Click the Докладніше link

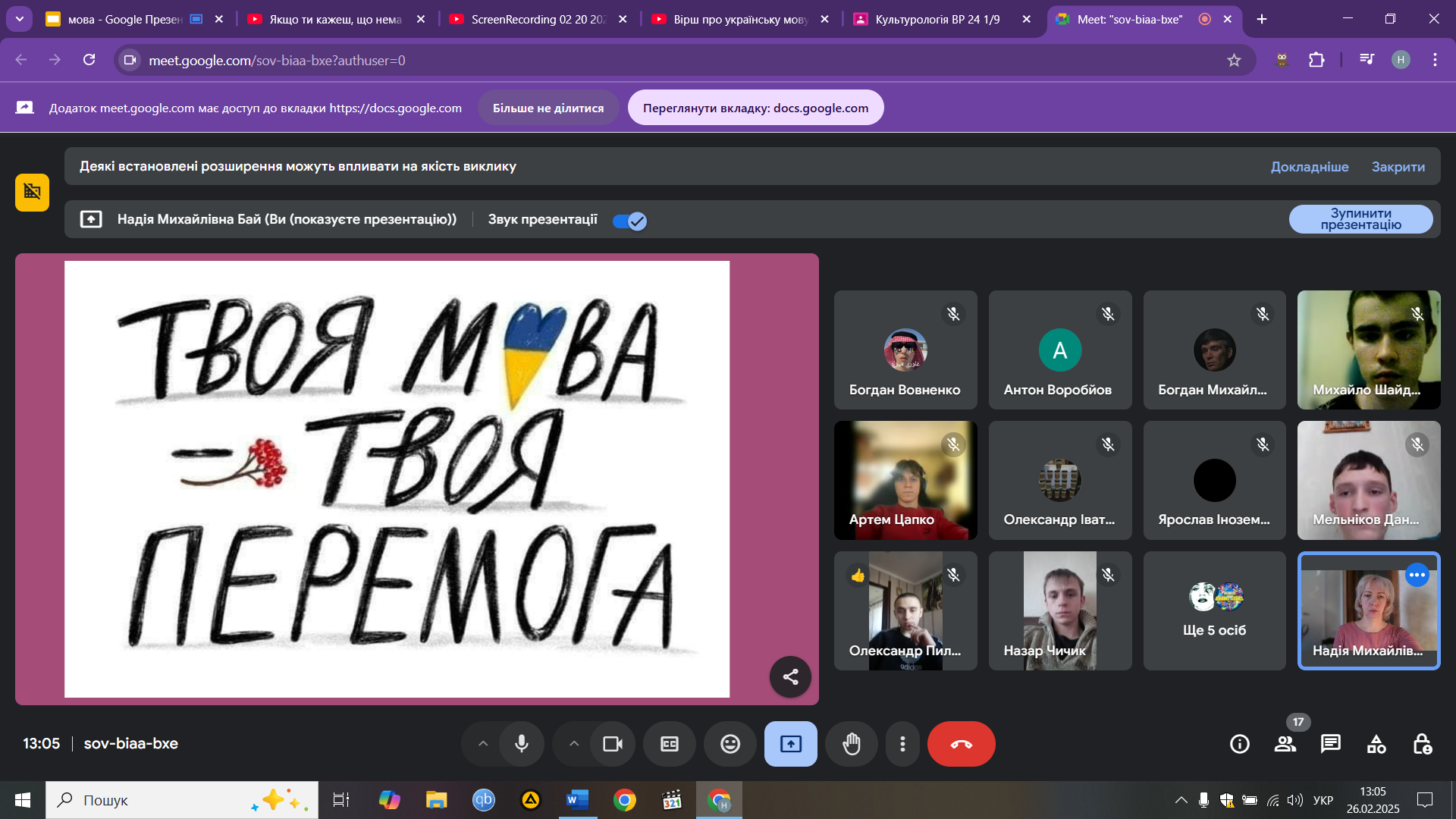1310,167
